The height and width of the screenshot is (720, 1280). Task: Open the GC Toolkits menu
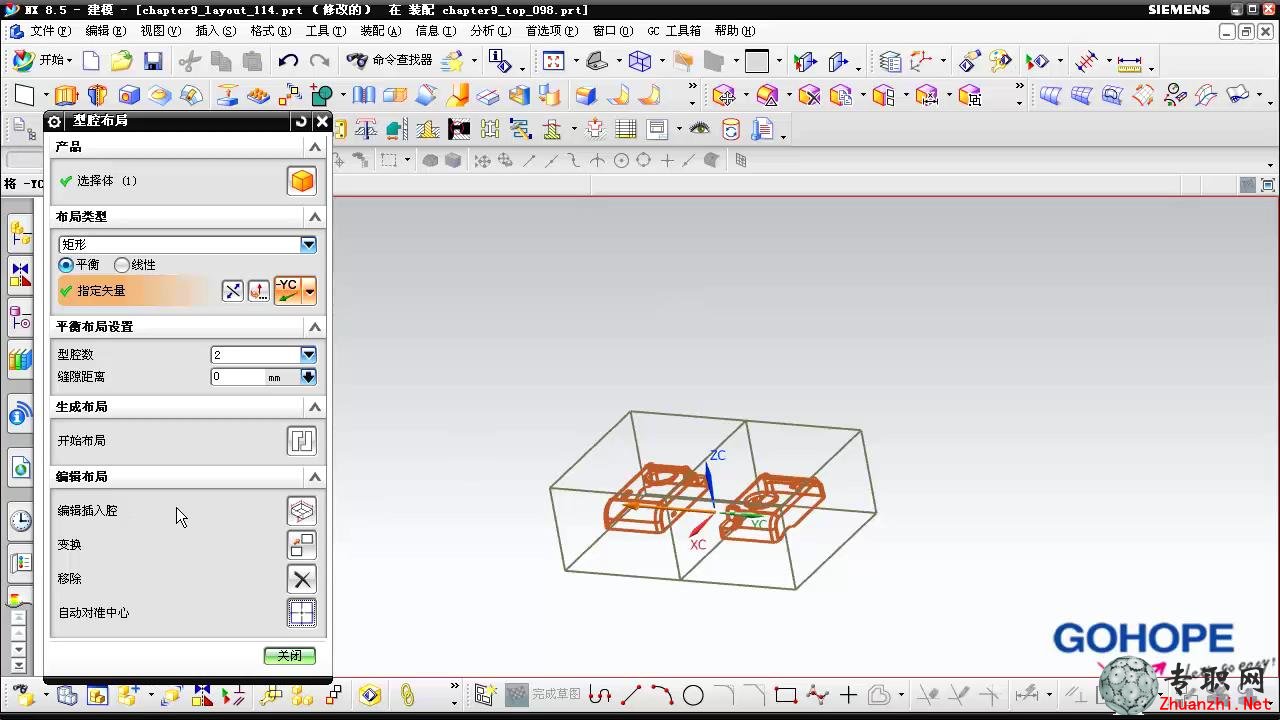pyautogui.click(x=674, y=31)
